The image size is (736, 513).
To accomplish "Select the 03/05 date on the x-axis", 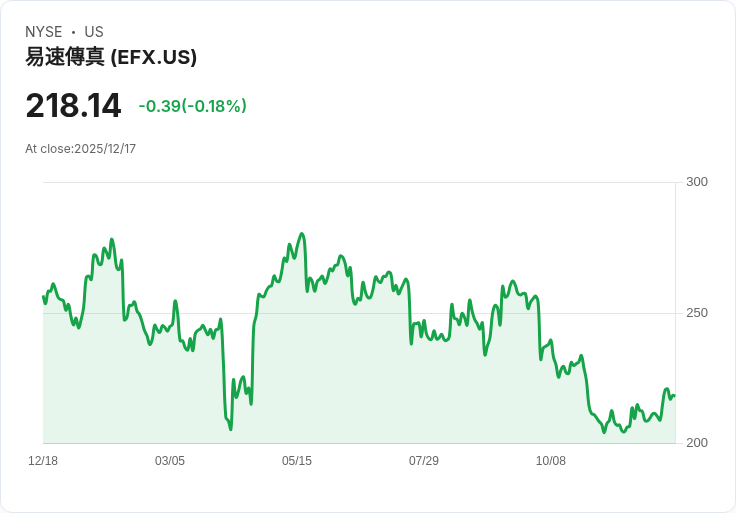I will coord(170,461).
